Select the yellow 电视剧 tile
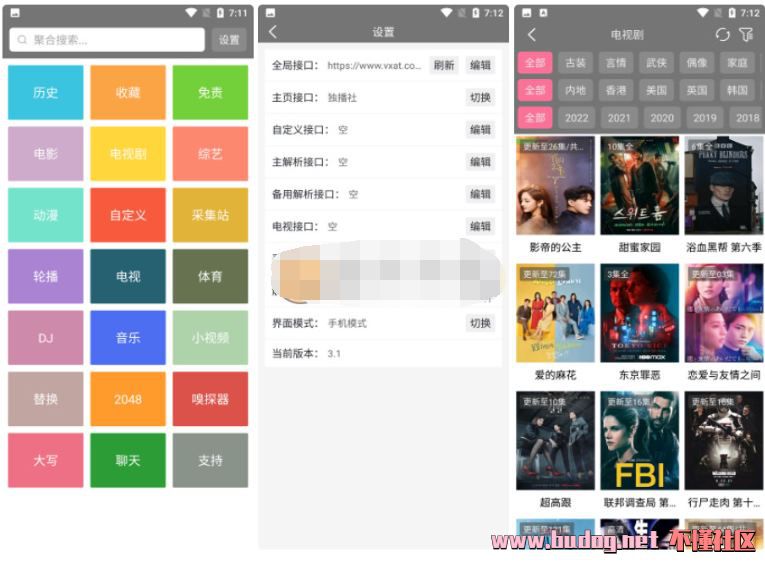Screen dimensions: 765x561 click(x=128, y=154)
